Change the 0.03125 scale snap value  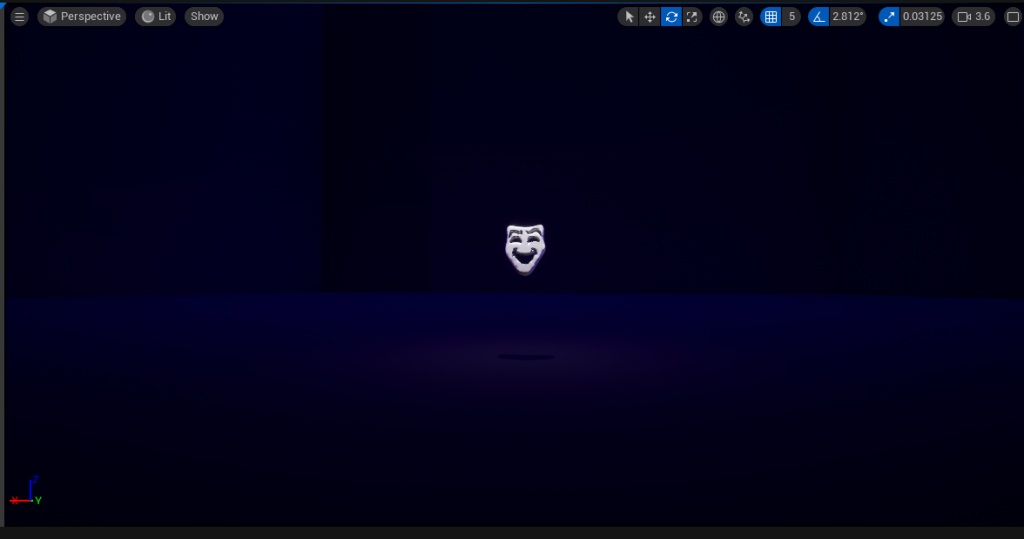pyautogui.click(x=922, y=16)
